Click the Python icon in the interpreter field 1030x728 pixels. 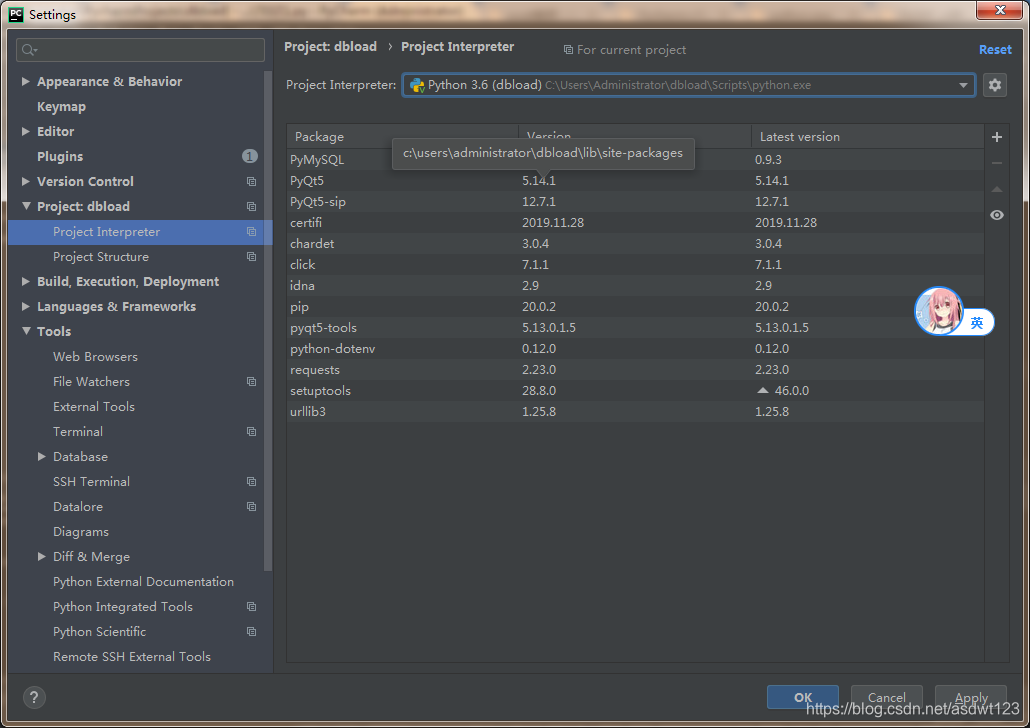coord(417,85)
